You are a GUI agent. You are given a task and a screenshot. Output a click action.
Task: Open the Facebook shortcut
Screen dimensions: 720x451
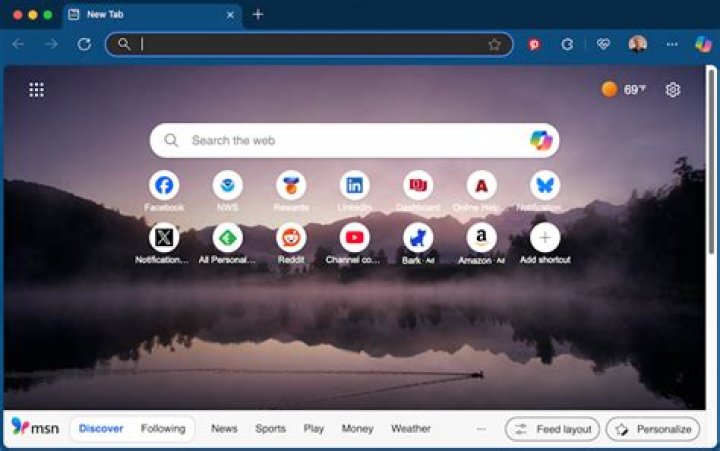(x=164, y=186)
